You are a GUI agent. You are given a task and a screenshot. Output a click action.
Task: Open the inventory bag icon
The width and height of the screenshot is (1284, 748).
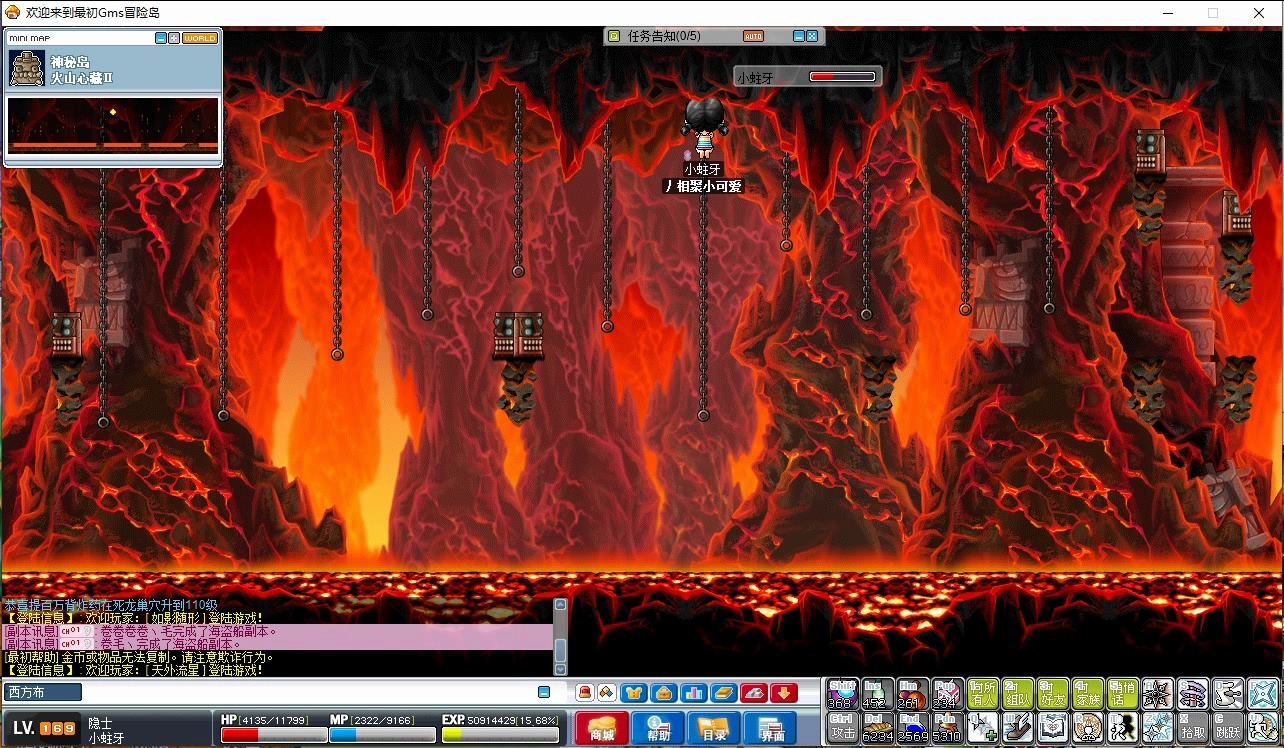tap(663, 692)
